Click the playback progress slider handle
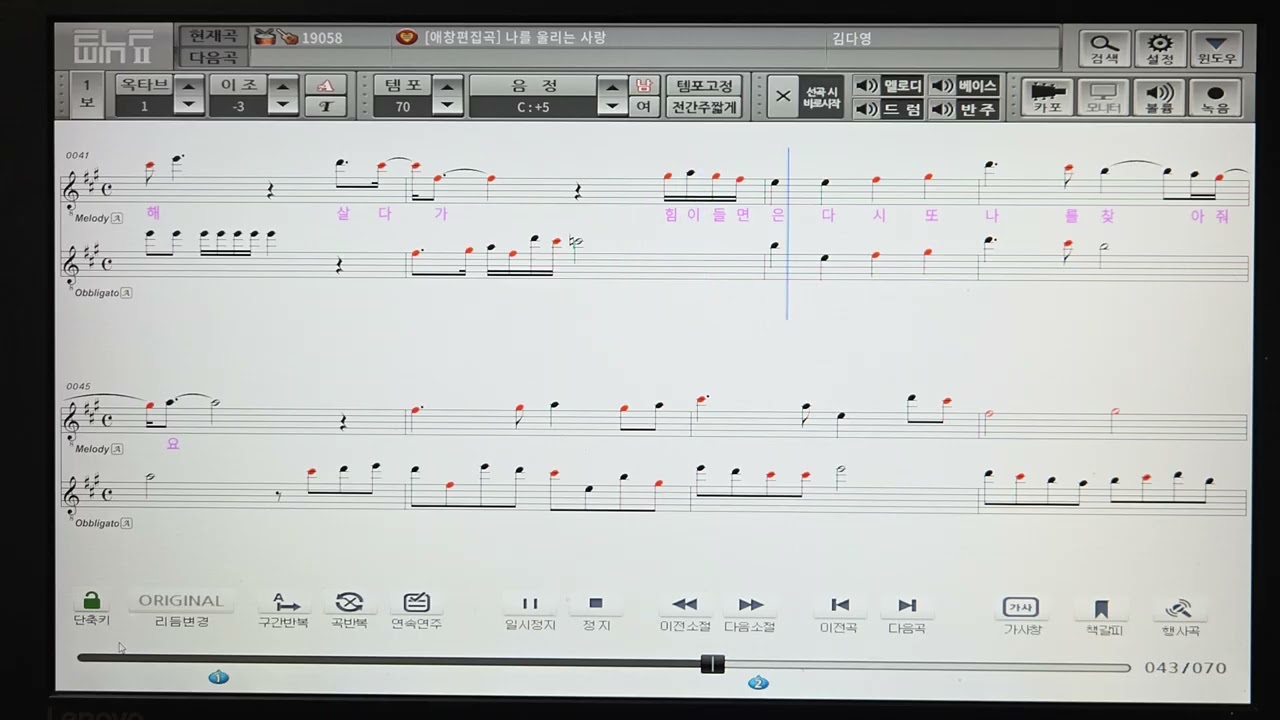The width and height of the screenshot is (1280, 720). [712, 664]
